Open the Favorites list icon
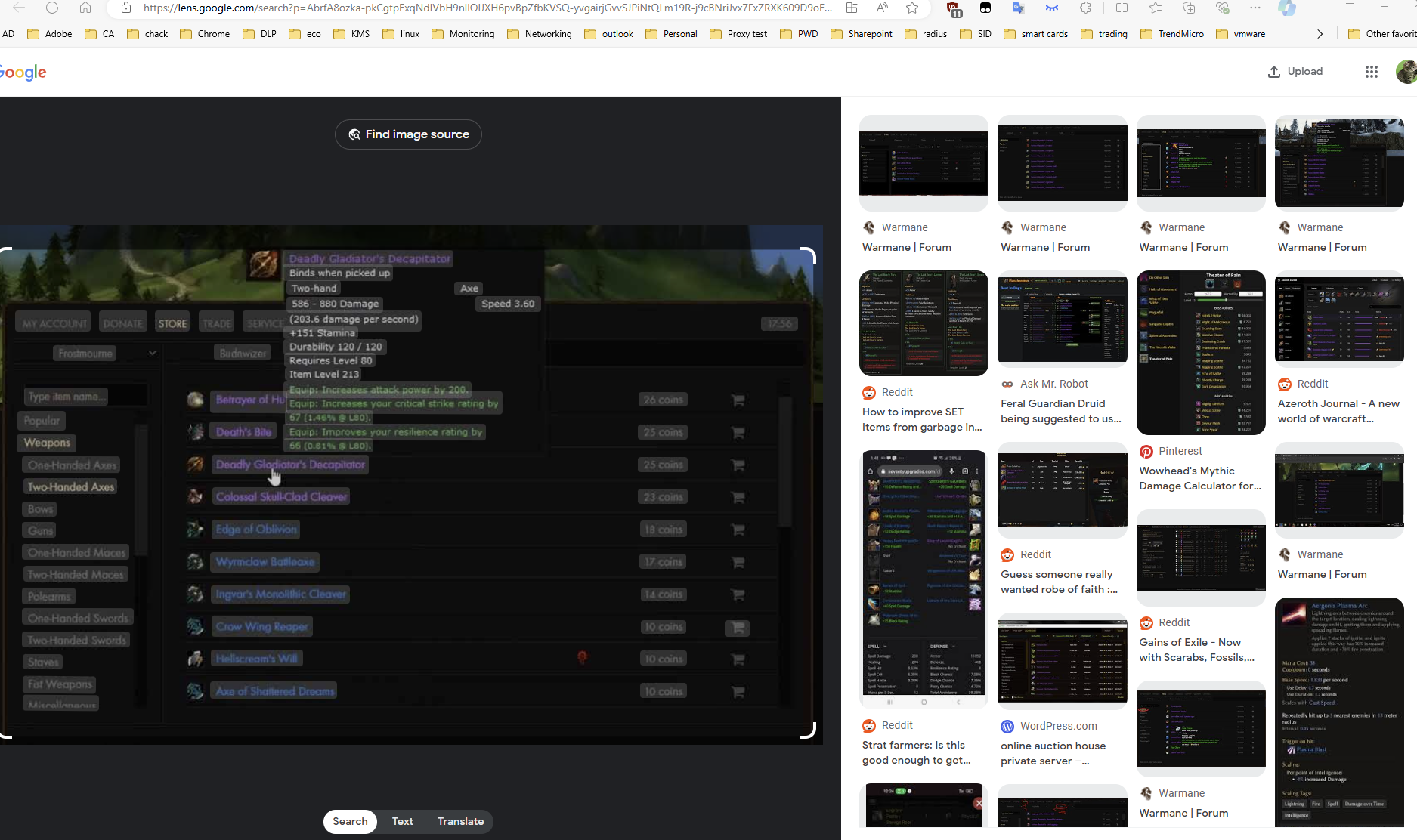The width and height of the screenshot is (1417, 840). click(1155, 8)
